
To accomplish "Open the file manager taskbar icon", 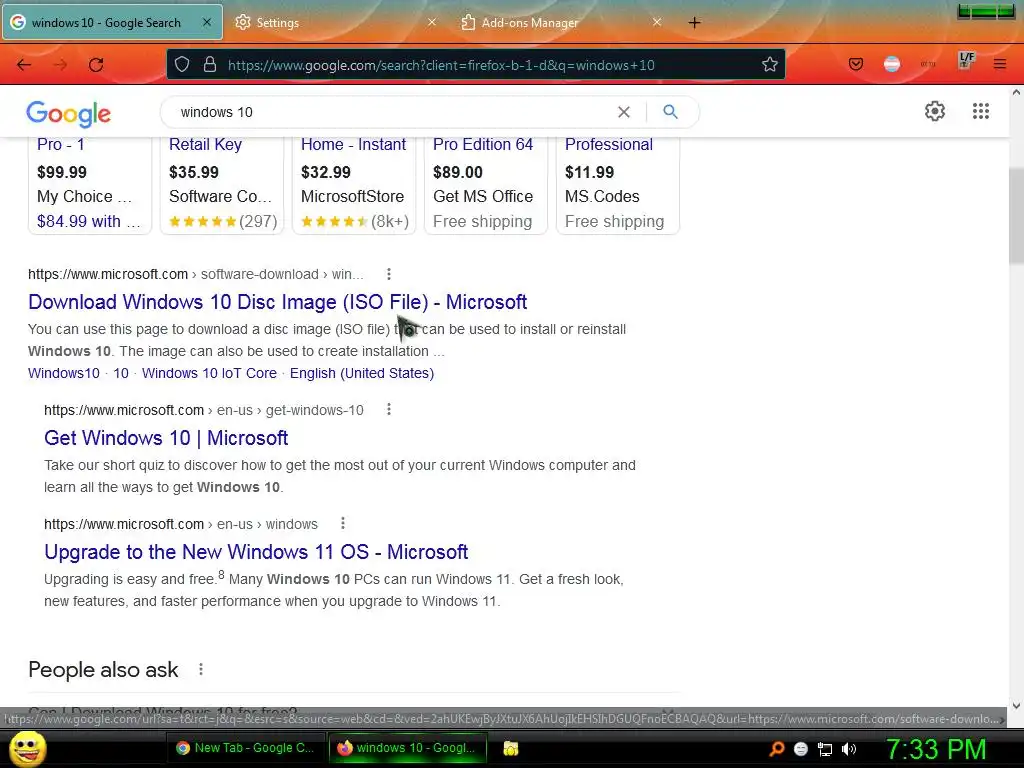I will pyautogui.click(x=511, y=748).
